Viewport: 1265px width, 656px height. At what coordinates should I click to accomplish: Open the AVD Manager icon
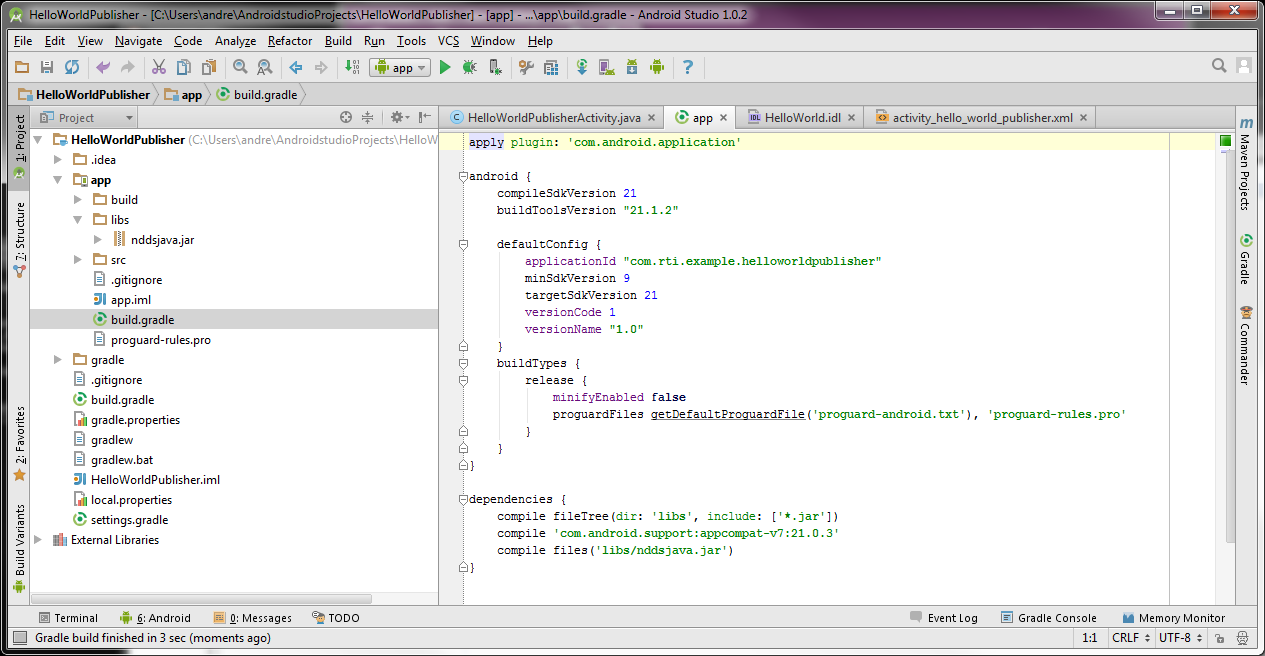coord(607,67)
